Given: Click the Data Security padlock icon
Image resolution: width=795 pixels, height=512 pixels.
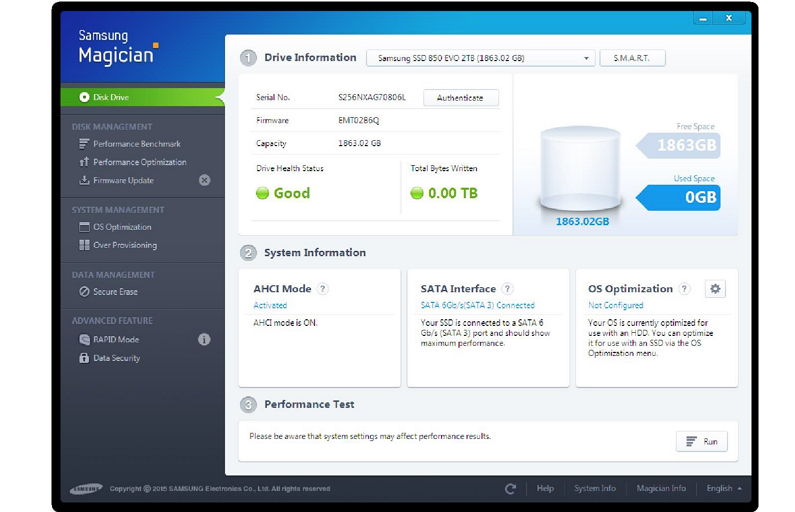Looking at the screenshot, I should [x=84, y=358].
